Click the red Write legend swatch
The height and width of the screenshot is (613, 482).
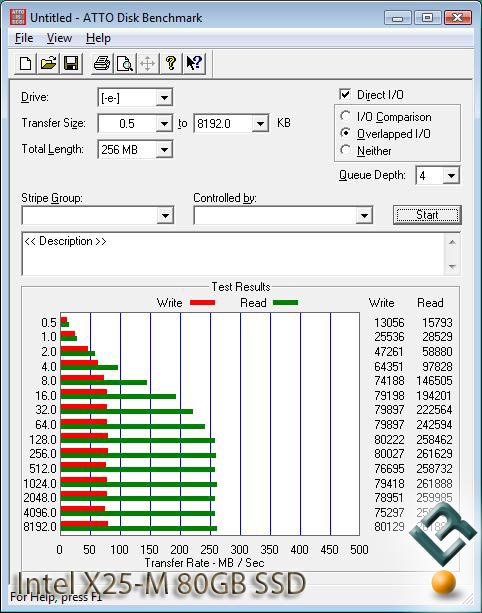pos(202,303)
